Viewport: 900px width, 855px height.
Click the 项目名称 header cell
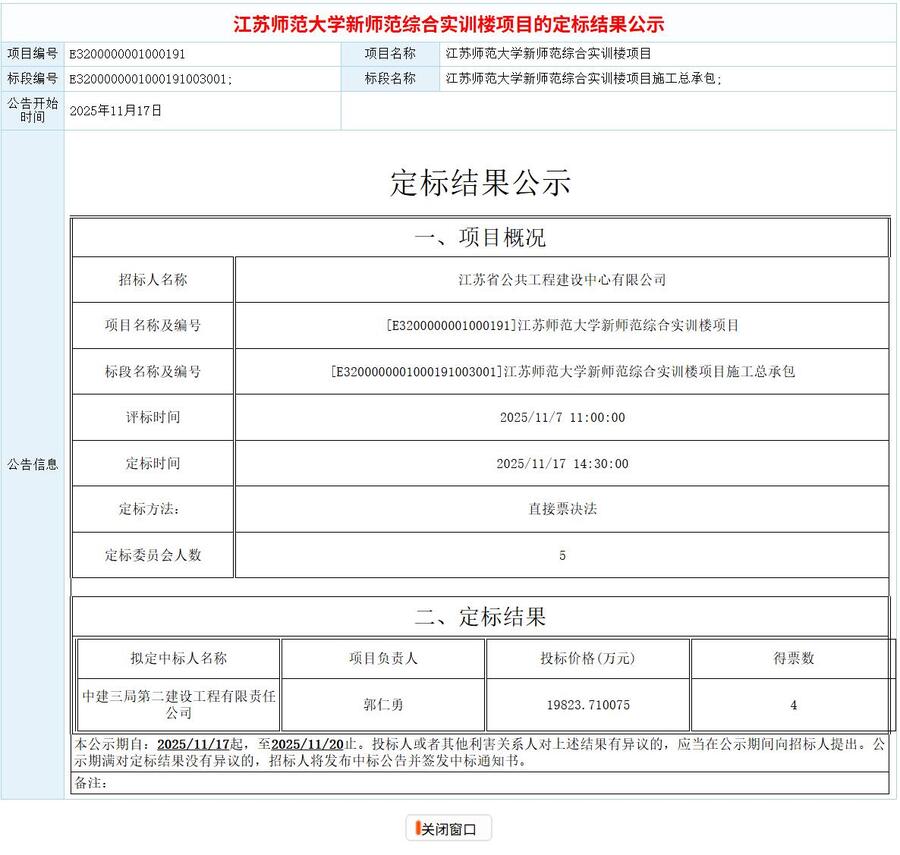[388, 55]
